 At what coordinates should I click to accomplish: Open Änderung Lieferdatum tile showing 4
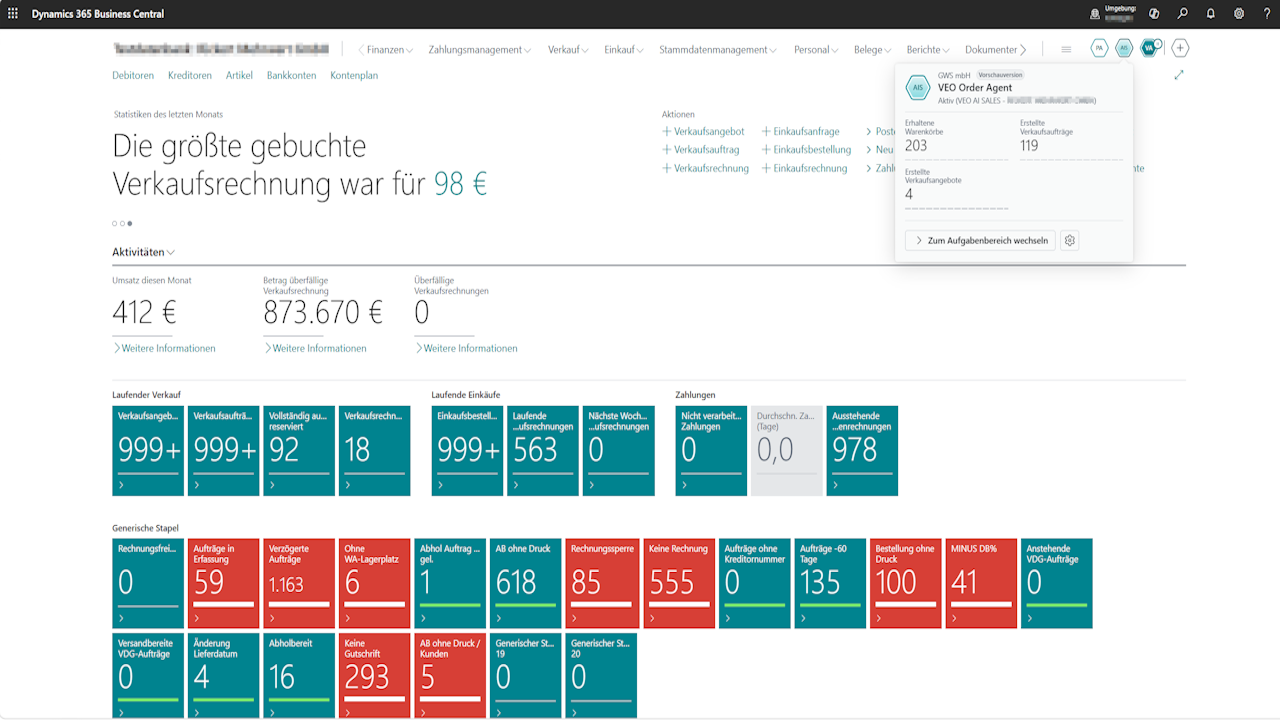click(223, 676)
